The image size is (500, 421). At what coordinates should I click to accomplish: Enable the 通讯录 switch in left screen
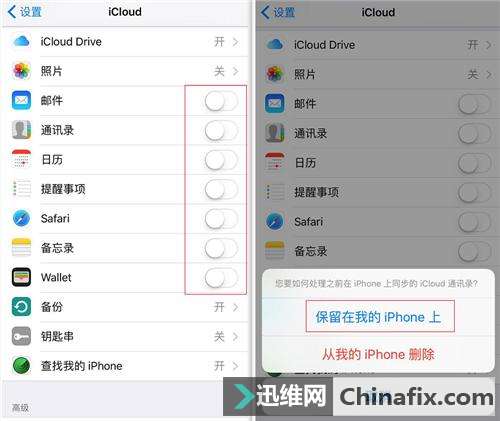[221, 131]
